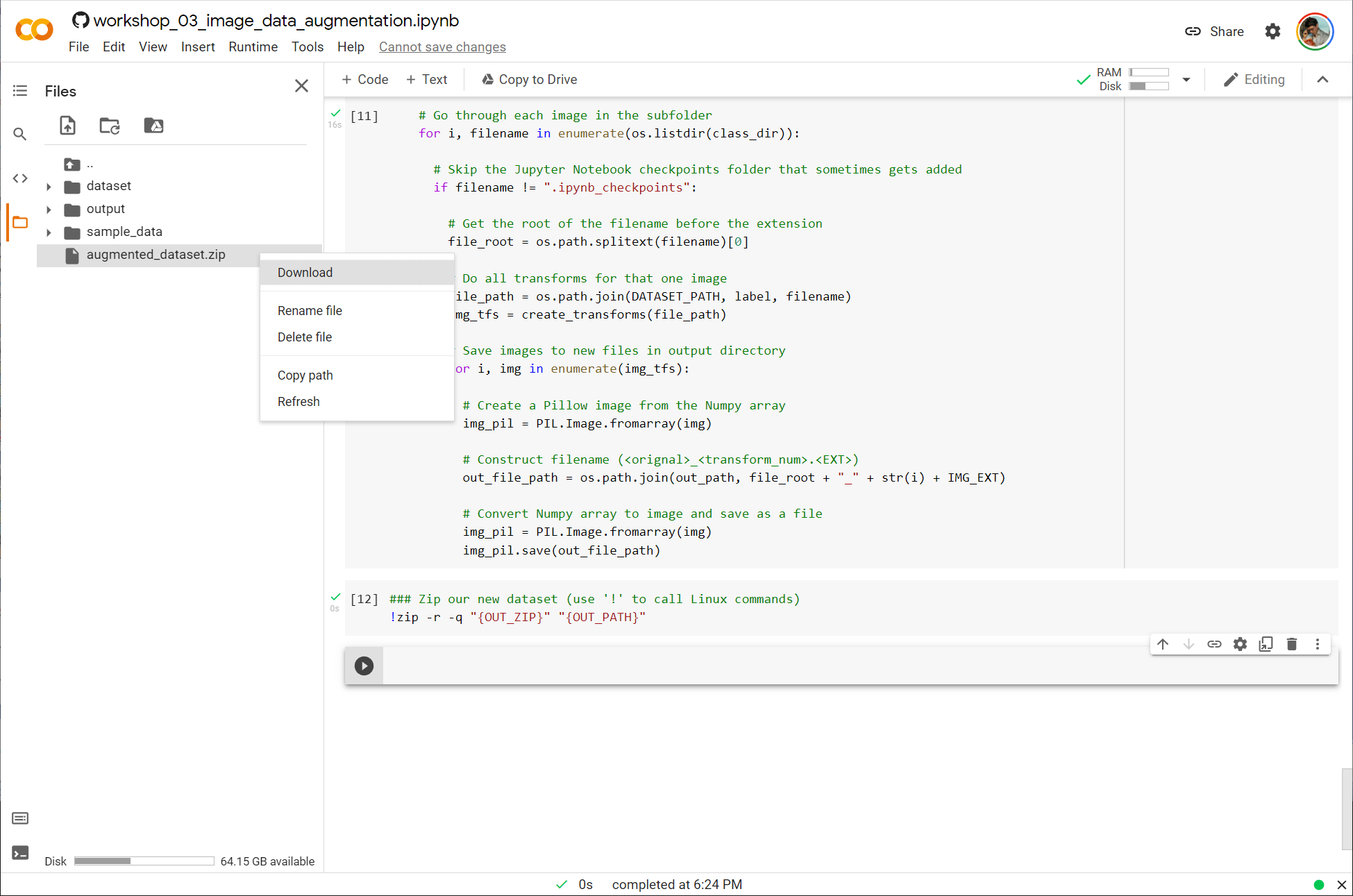Viewport: 1353px width, 896px height.
Task: Add a new Code cell
Action: pos(364,80)
